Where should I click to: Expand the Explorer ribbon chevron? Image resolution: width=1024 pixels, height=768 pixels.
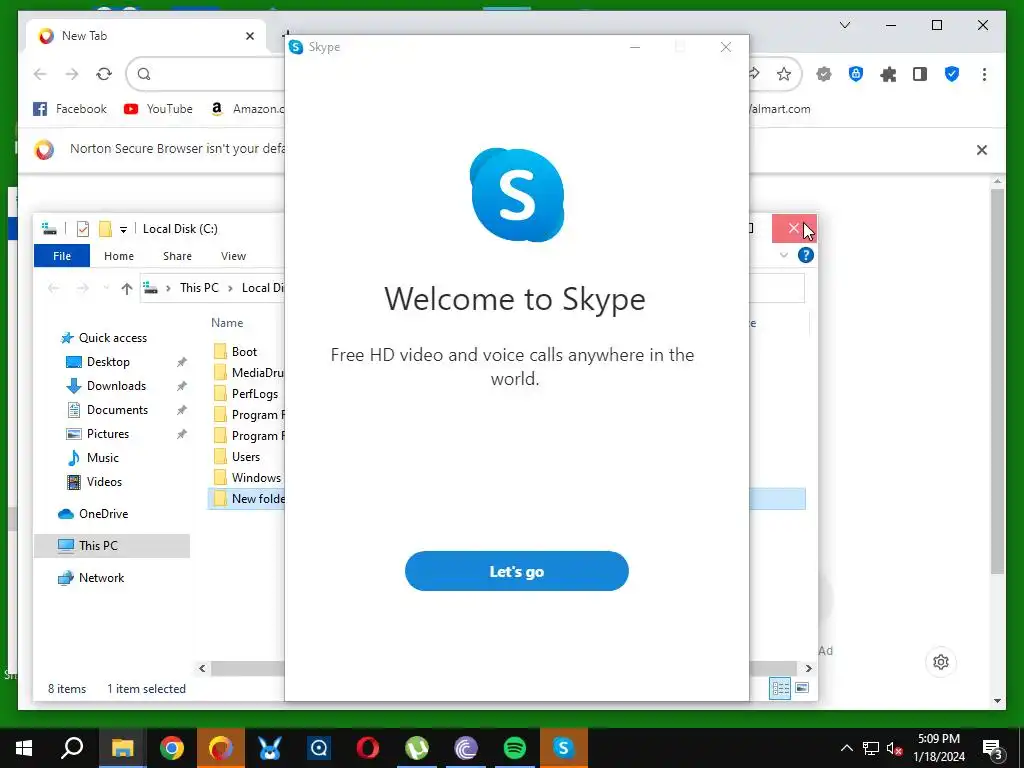[784, 255]
